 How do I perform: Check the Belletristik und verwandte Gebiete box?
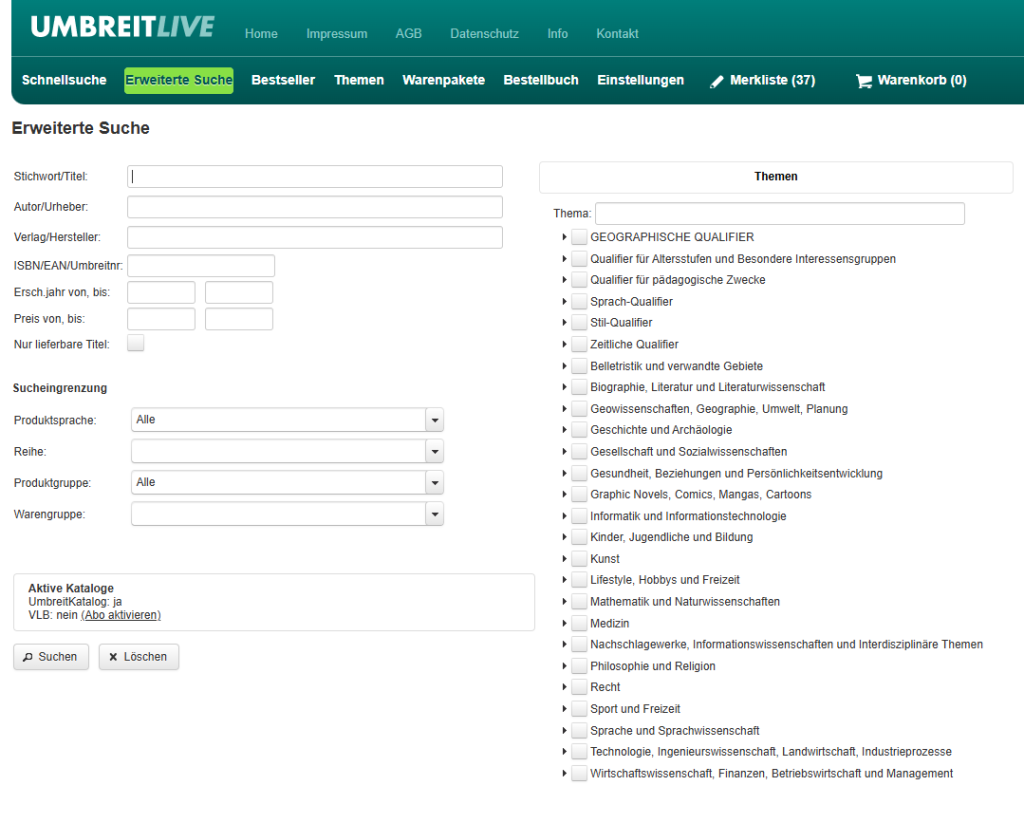pyautogui.click(x=579, y=366)
